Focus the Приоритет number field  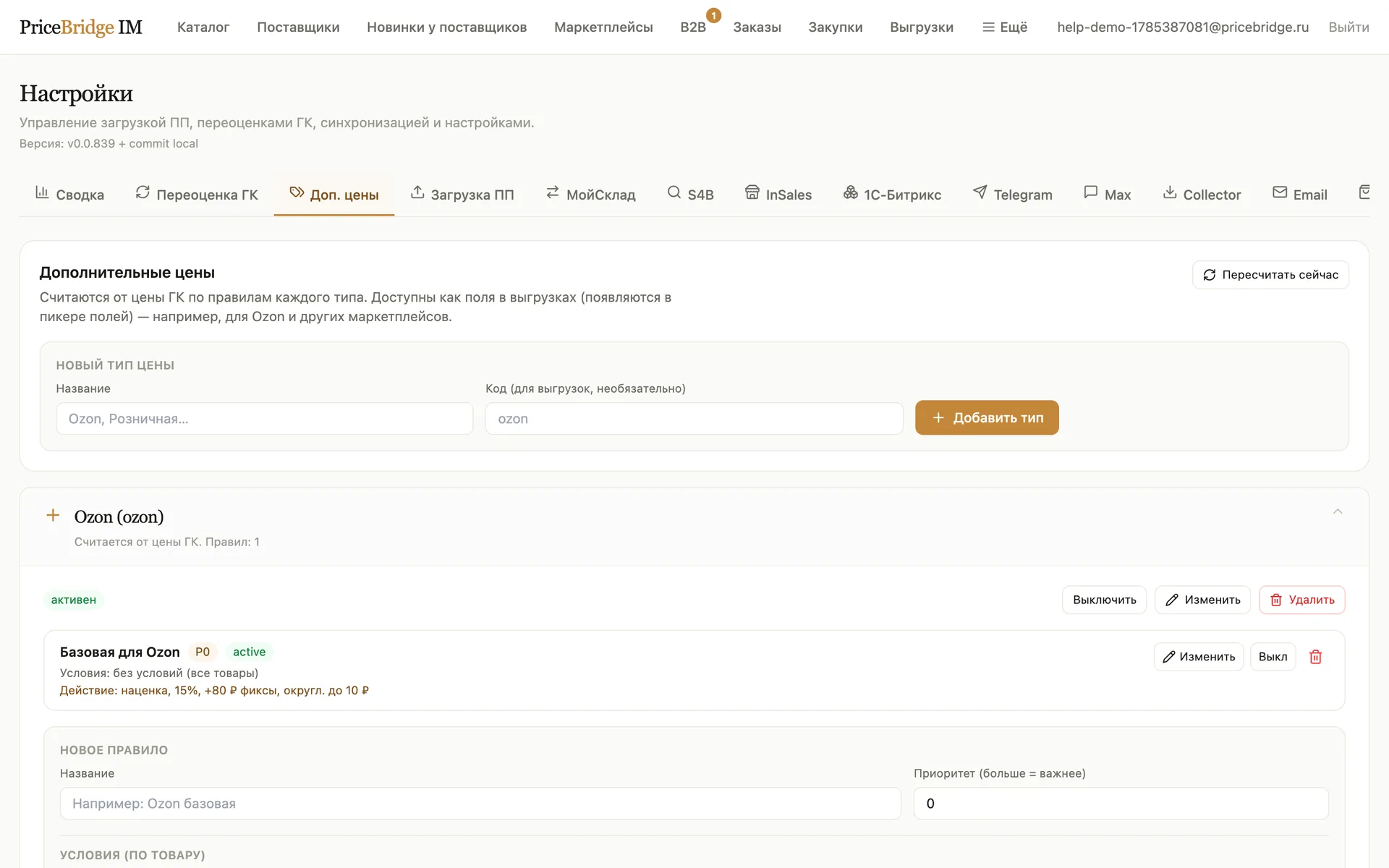[x=1121, y=804]
